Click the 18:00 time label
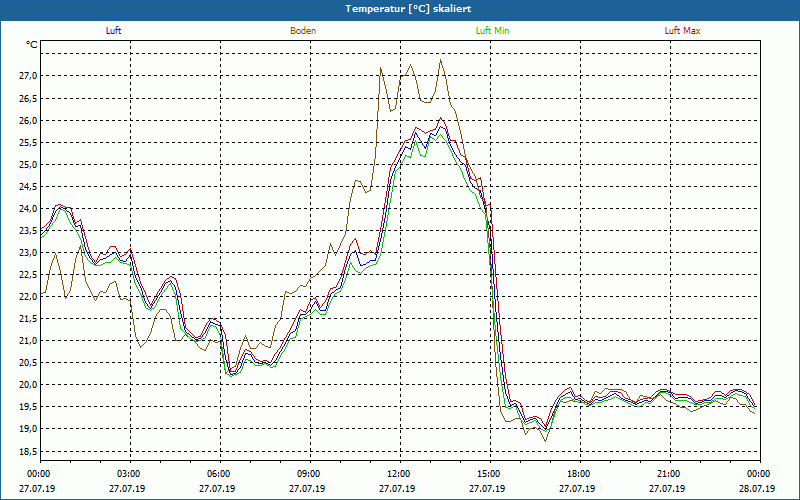 coord(580,474)
